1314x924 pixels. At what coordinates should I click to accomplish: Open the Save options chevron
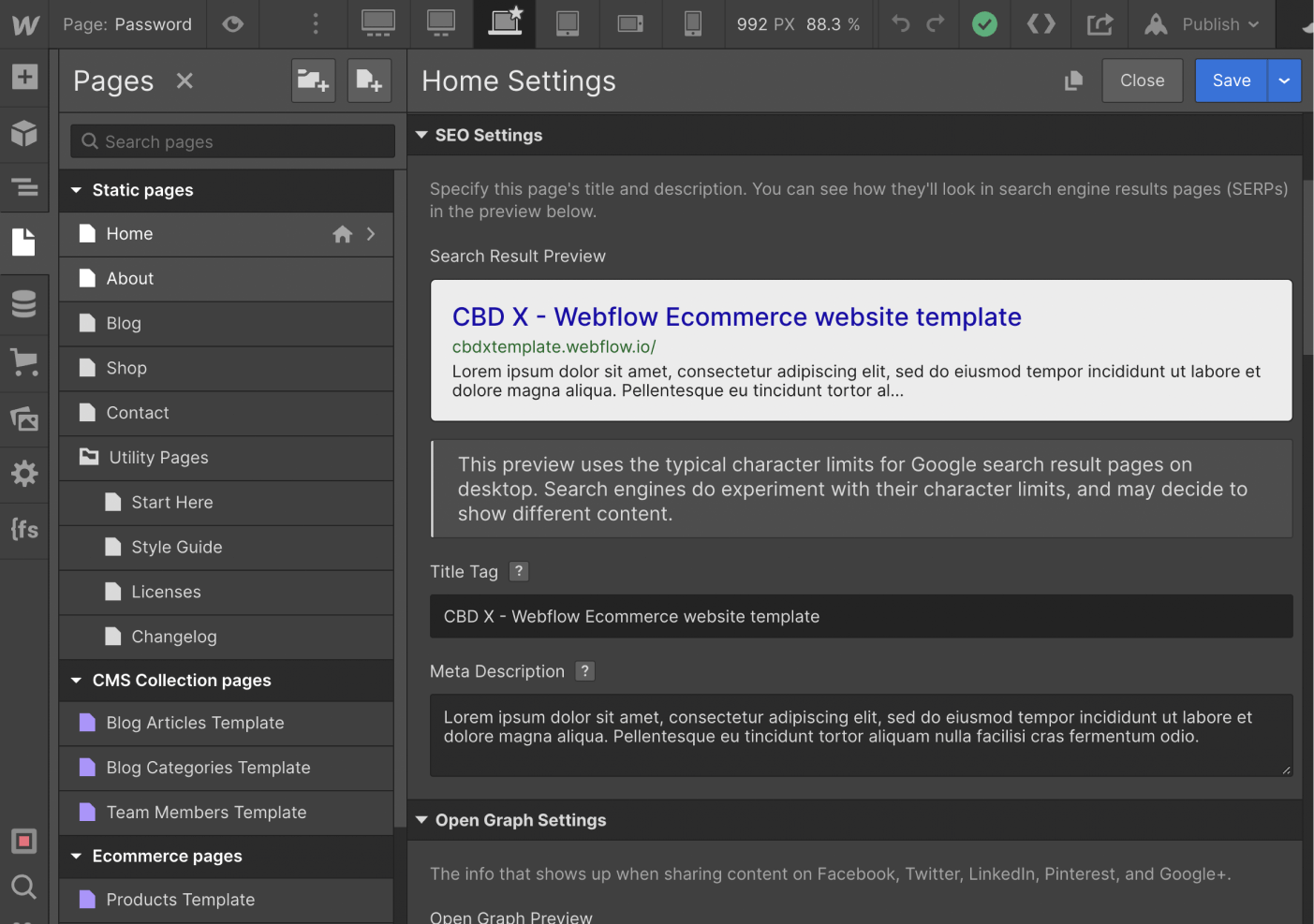[x=1284, y=81]
